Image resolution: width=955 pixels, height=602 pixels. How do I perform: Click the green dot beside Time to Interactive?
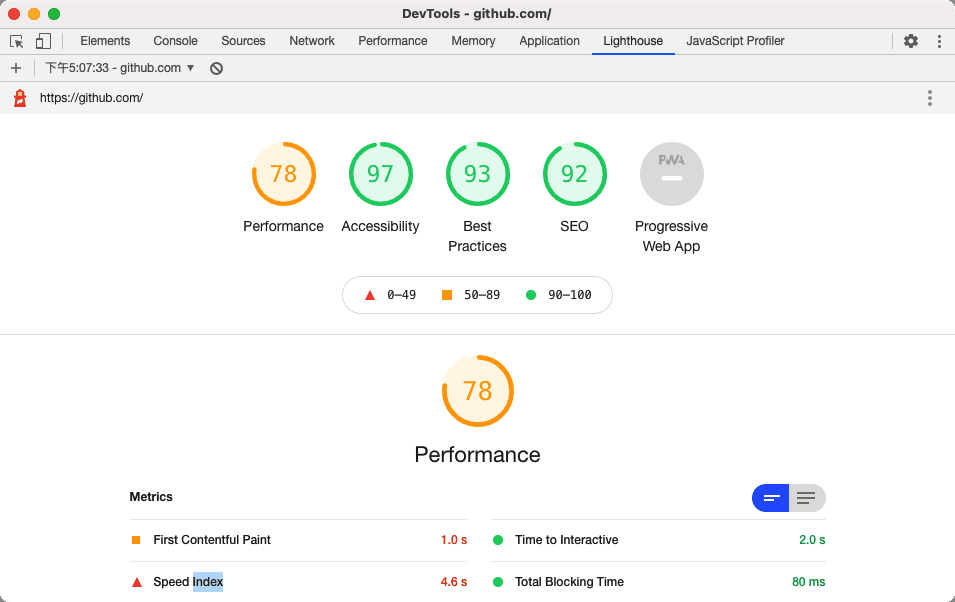(x=498, y=540)
